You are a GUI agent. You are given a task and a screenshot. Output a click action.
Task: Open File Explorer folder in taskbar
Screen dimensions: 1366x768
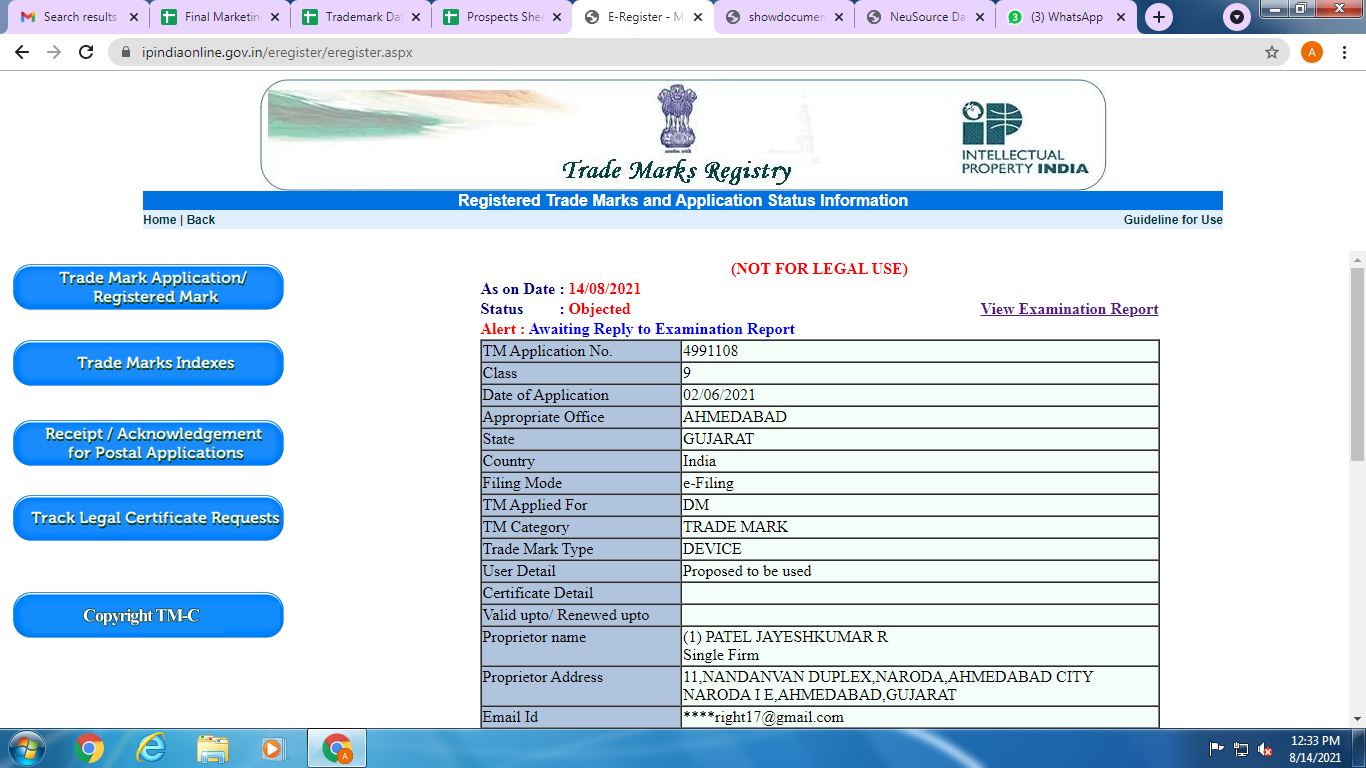(212, 748)
